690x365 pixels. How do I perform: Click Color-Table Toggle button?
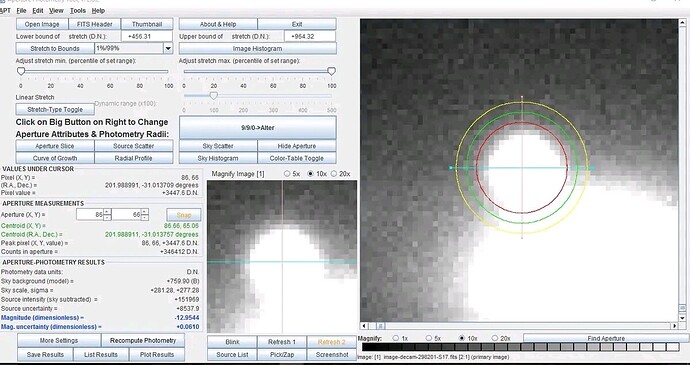pyautogui.click(x=297, y=158)
